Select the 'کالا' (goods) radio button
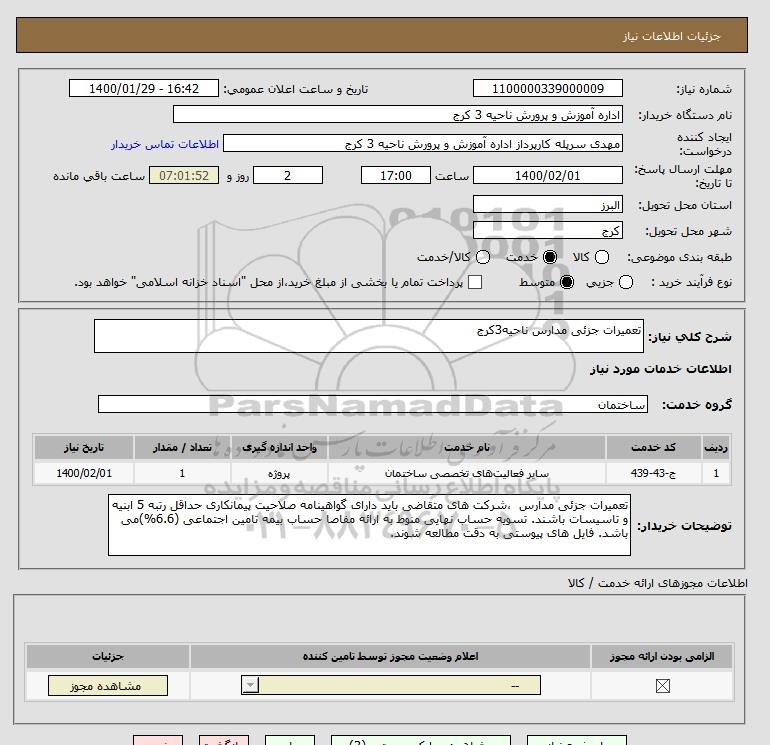 602,257
